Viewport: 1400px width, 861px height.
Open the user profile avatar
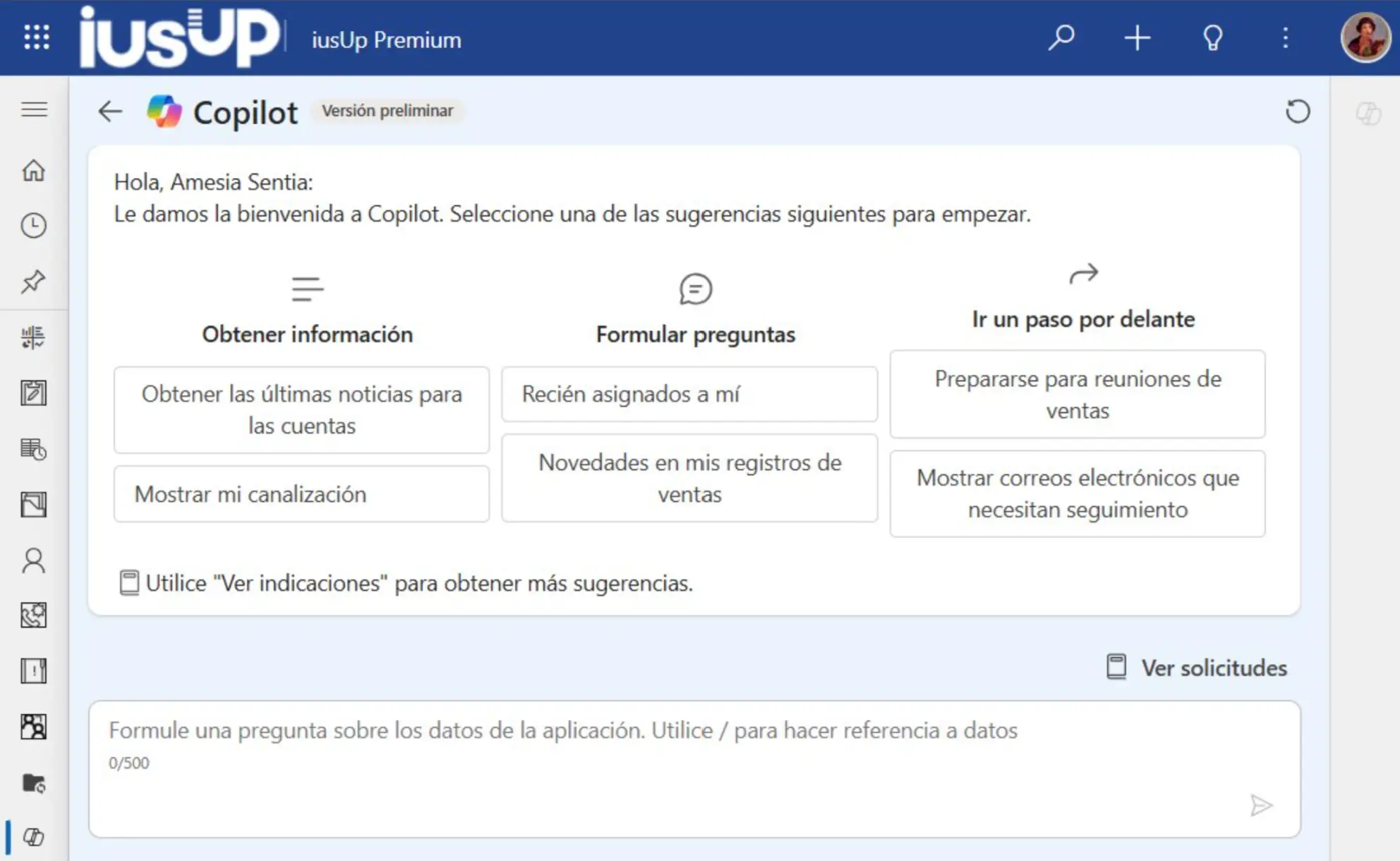point(1365,37)
